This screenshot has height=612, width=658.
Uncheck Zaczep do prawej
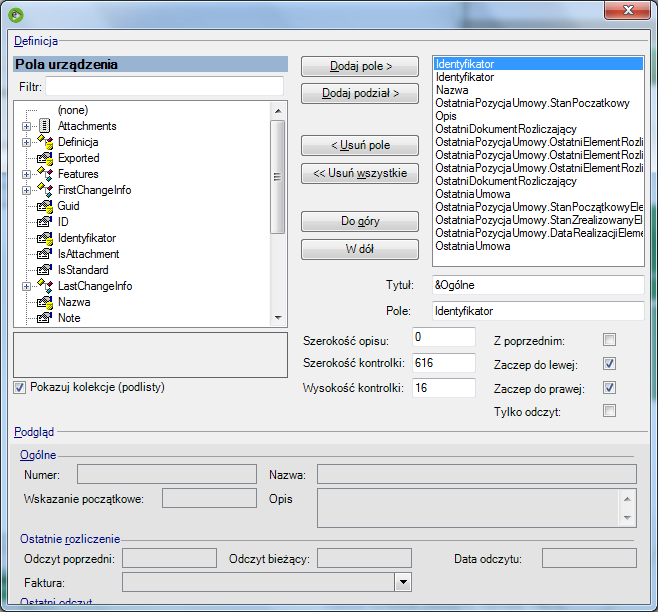click(609, 387)
